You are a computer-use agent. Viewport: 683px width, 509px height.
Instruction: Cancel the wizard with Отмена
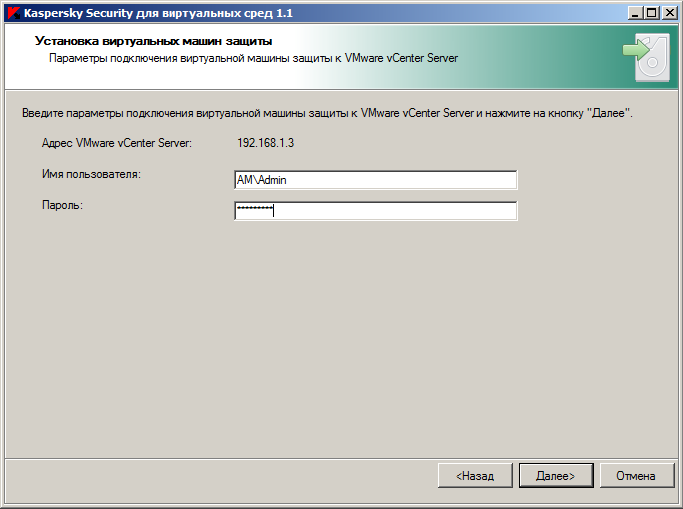[x=636, y=475]
